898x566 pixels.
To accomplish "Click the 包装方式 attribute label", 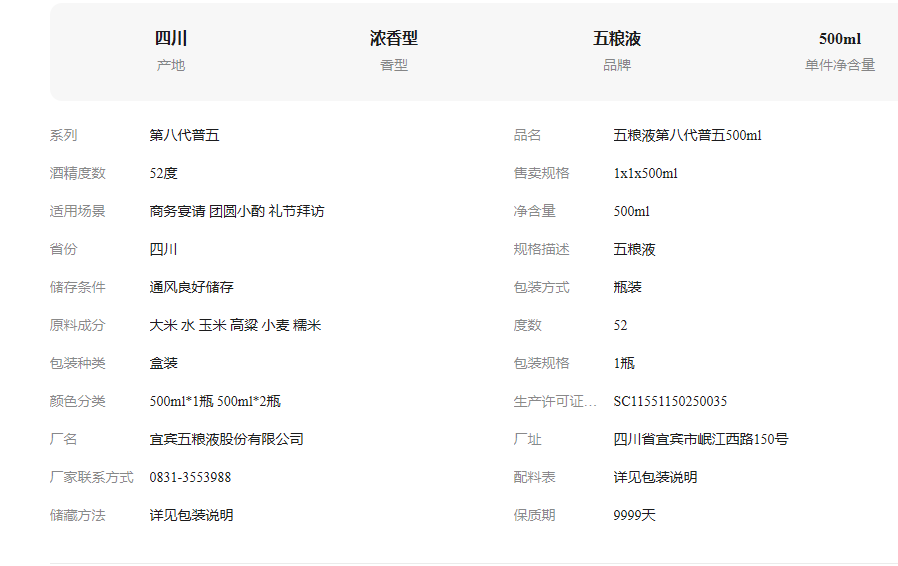I will (x=541, y=287).
